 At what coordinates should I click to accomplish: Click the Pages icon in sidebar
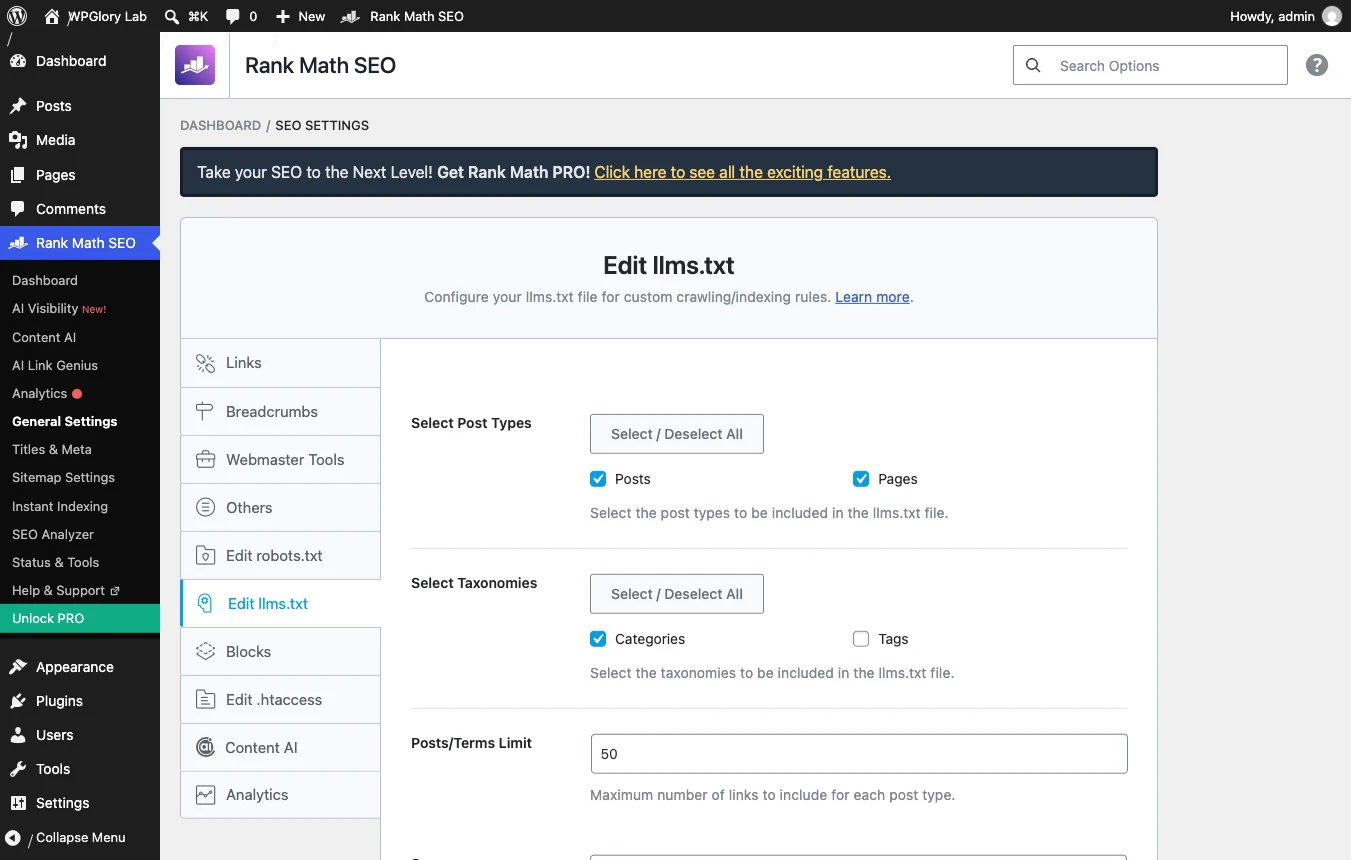coord(18,175)
